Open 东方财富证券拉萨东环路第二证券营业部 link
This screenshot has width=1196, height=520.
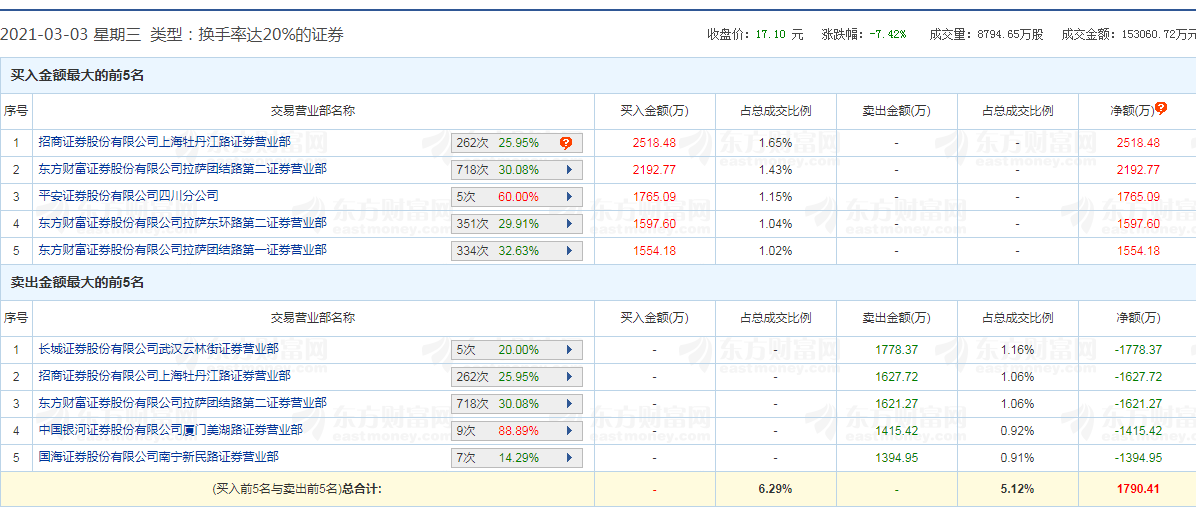pos(182,223)
